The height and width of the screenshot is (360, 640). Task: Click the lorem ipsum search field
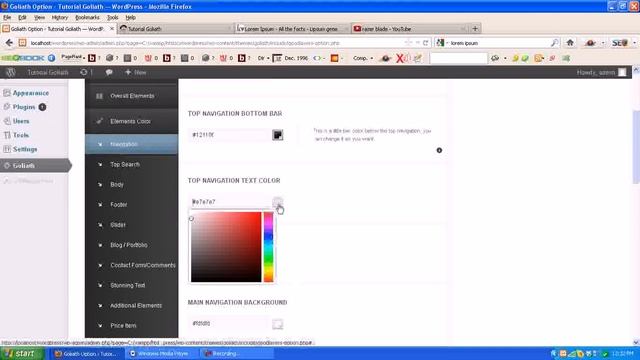498,43
